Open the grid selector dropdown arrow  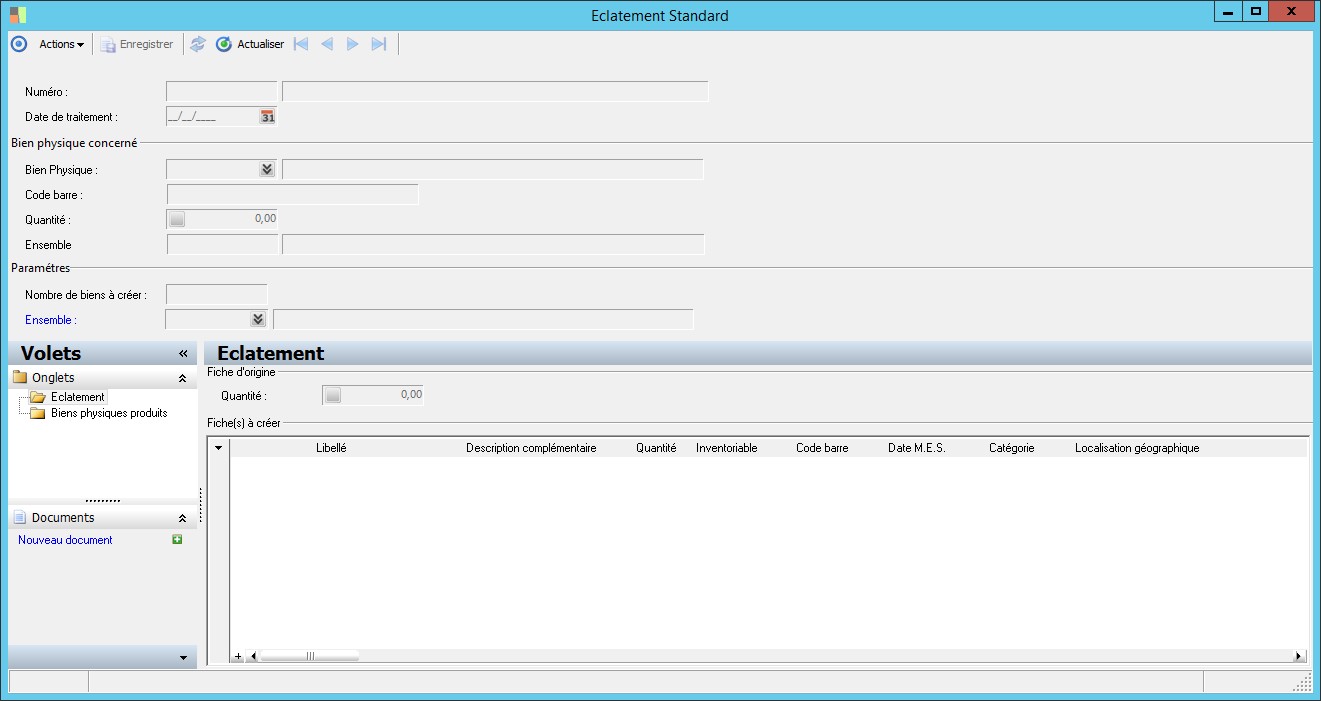219,448
